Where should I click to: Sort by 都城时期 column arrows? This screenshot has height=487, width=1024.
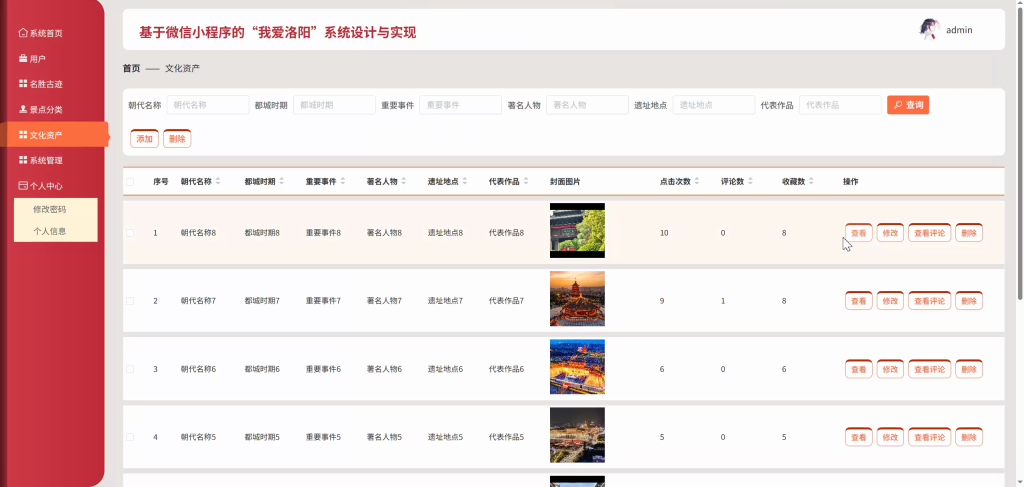point(281,181)
